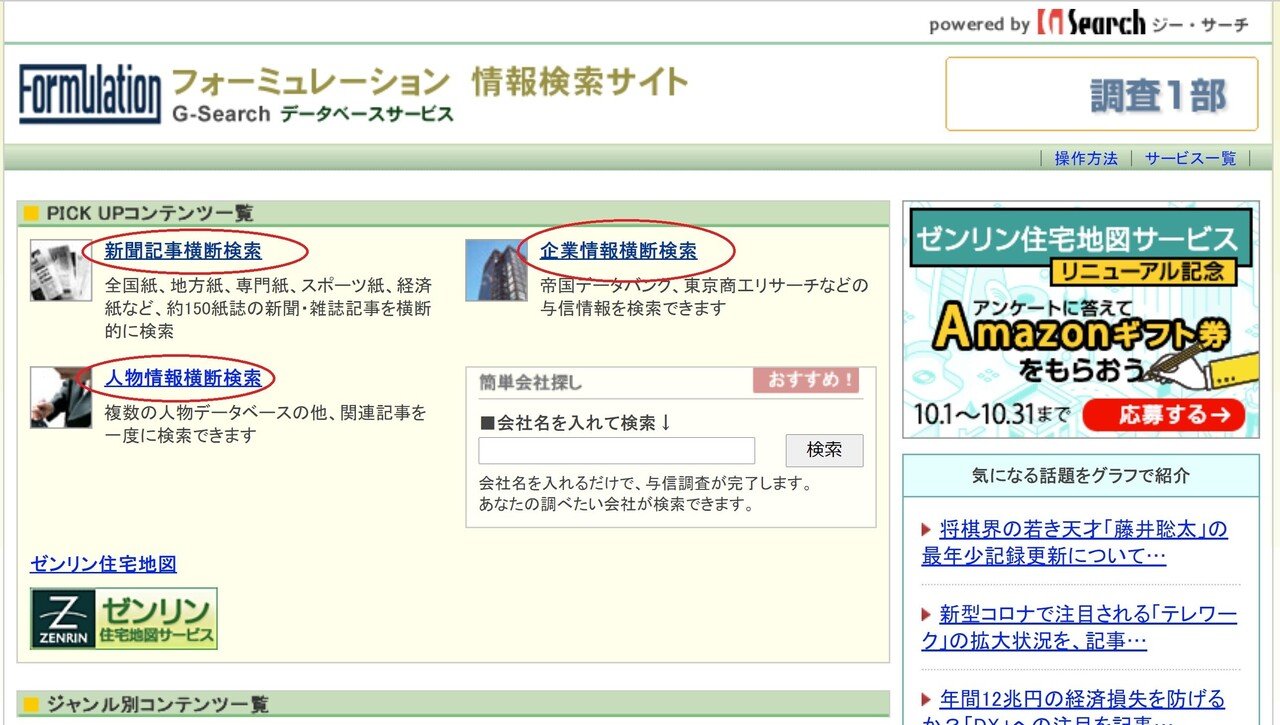Open the 年間12兆円の経済損失 article link
The width and height of the screenshot is (1280, 725).
click(x=1073, y=705)
